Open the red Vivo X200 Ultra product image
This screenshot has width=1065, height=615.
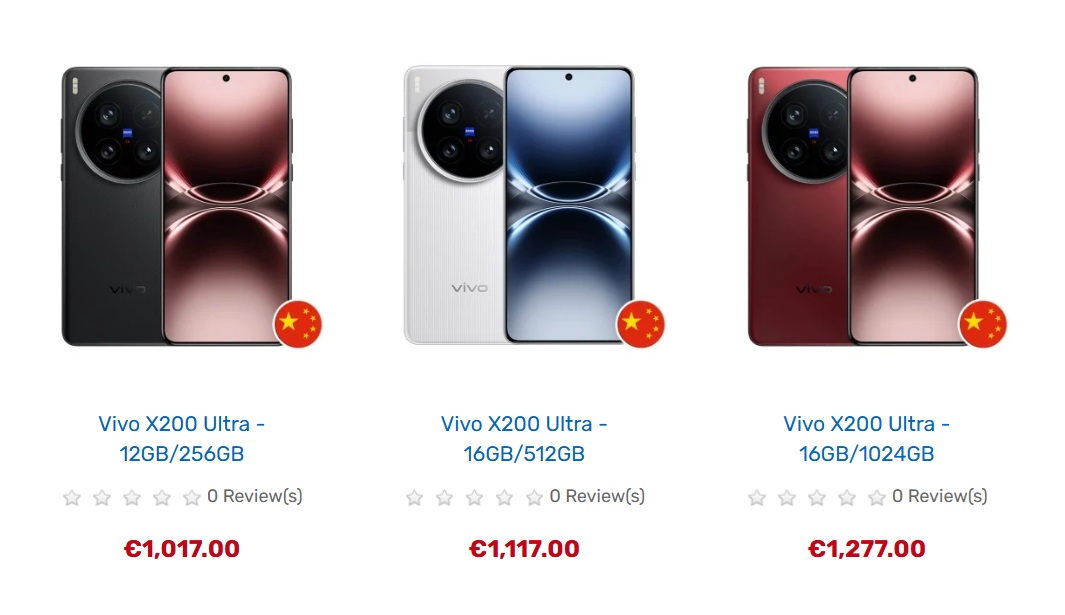[x=863, y=207]
